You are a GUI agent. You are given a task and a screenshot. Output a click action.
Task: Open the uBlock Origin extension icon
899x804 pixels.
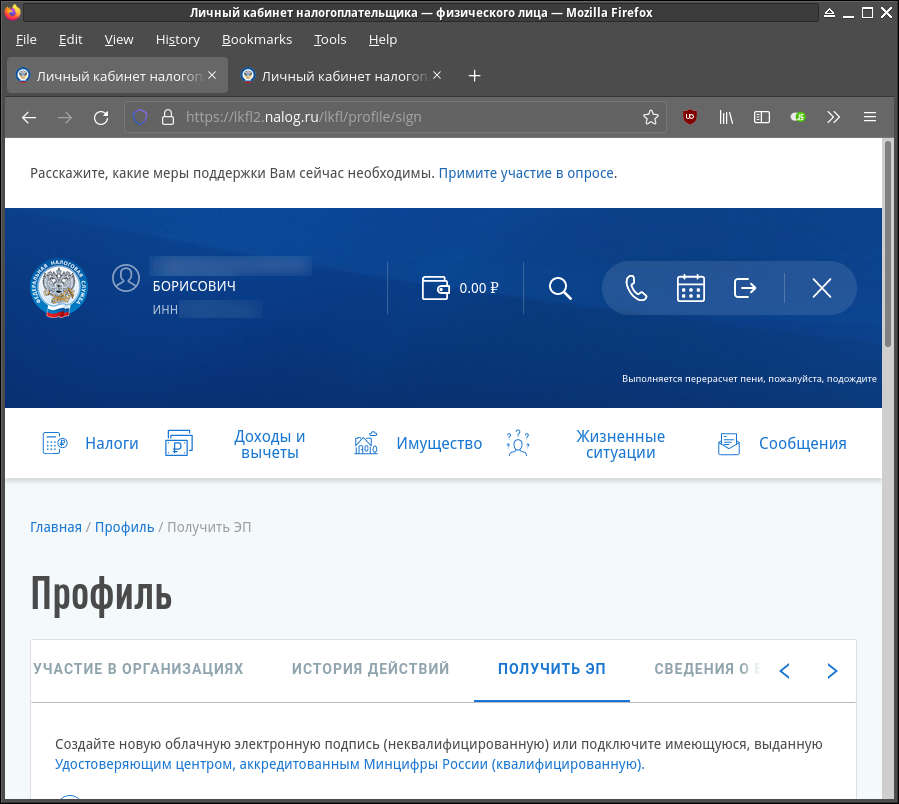click(690, 117)
